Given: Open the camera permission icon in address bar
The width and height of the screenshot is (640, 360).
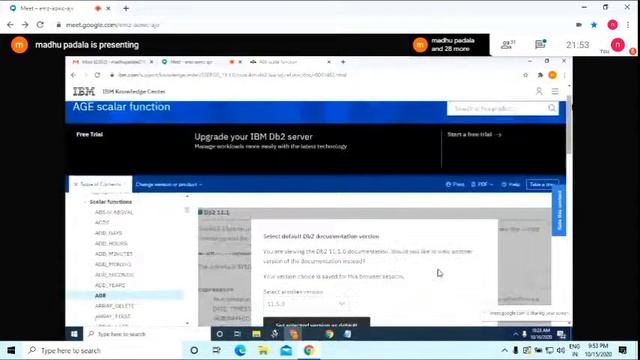Looking at the screenshot, I should tap(579, 25).
